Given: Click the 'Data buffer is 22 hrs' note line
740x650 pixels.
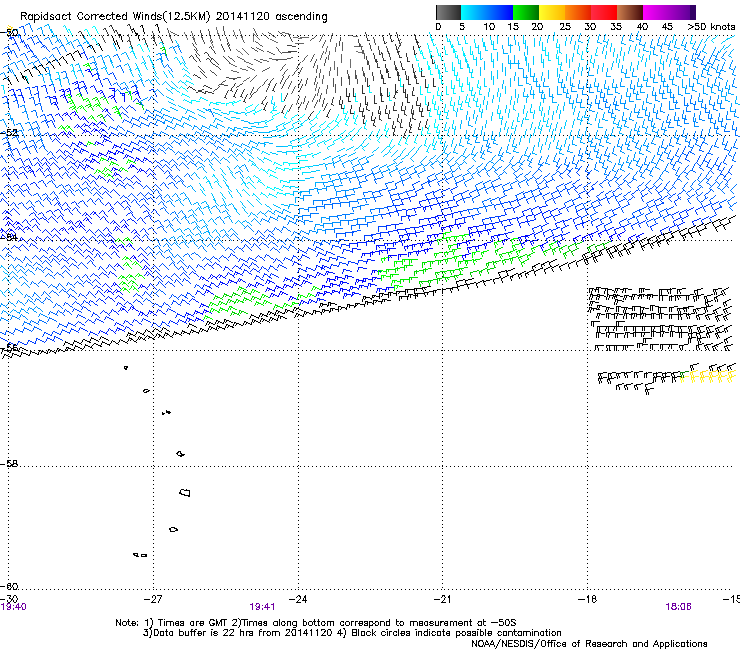Looking at the screenshot, I should click(352, 633).
